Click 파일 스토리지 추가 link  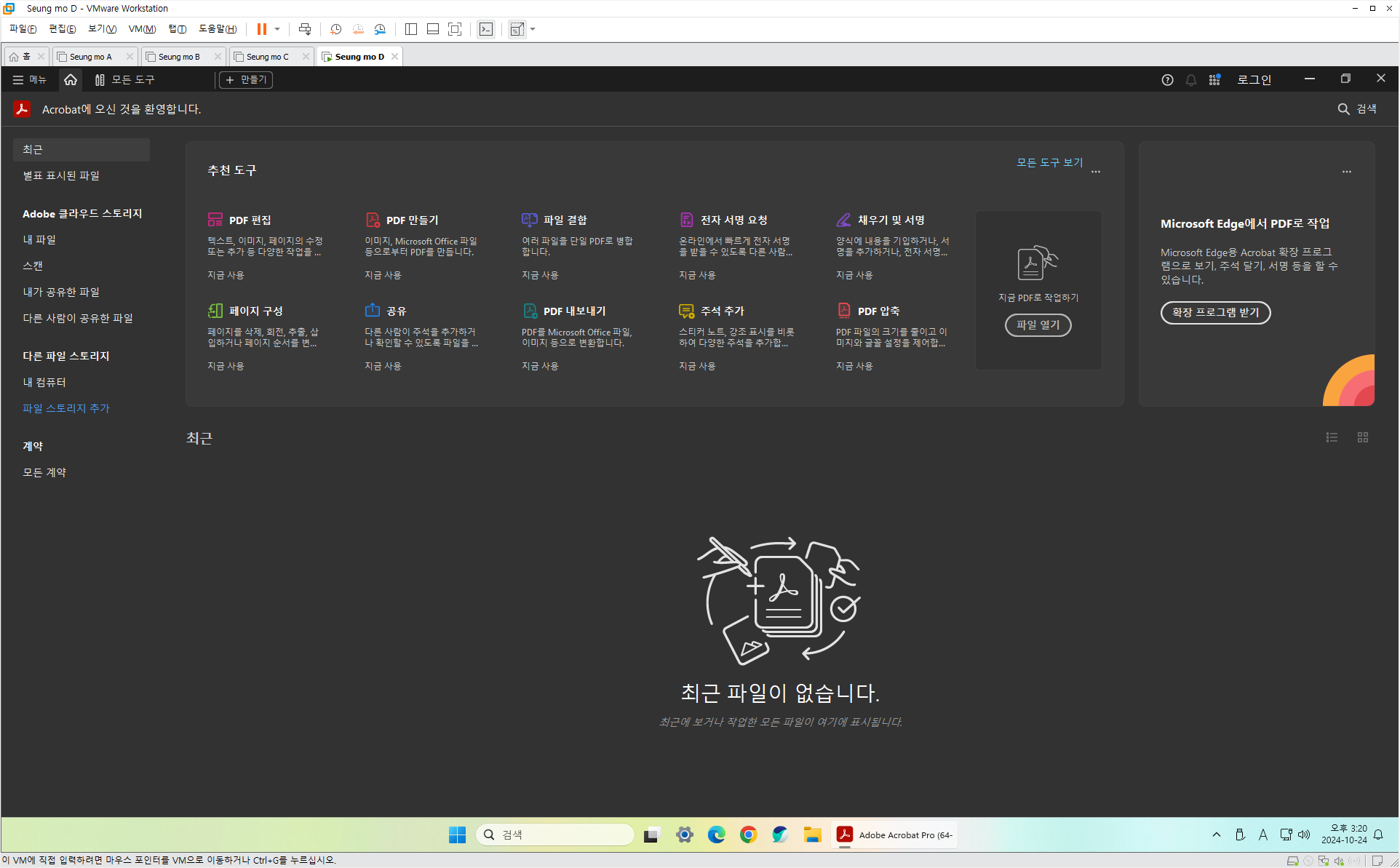(66, 408)
